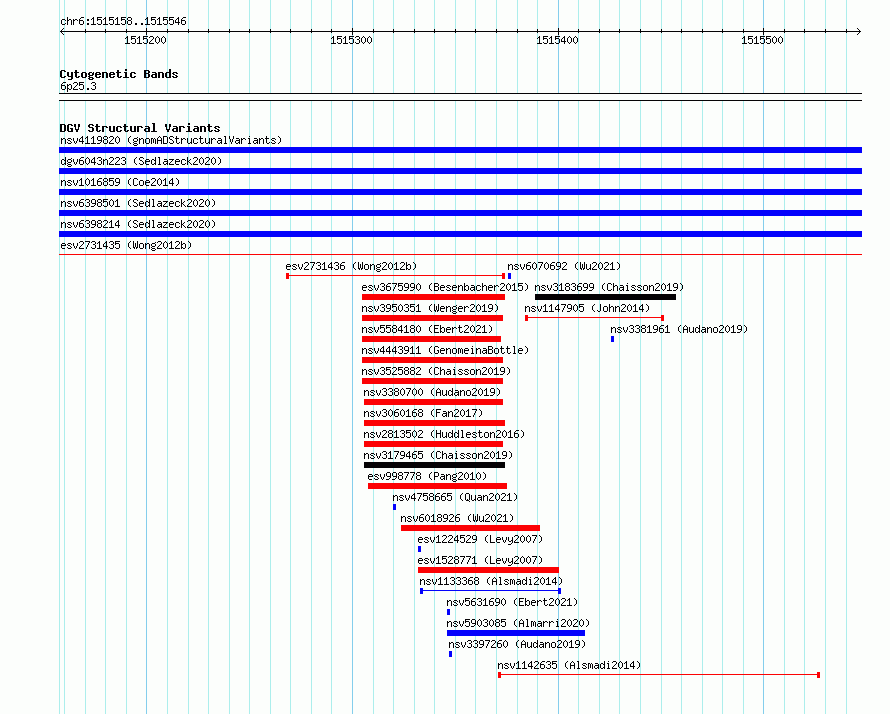Click the red bar under nsv4443911
The image size is (890, 714).
tap(433, 360)
